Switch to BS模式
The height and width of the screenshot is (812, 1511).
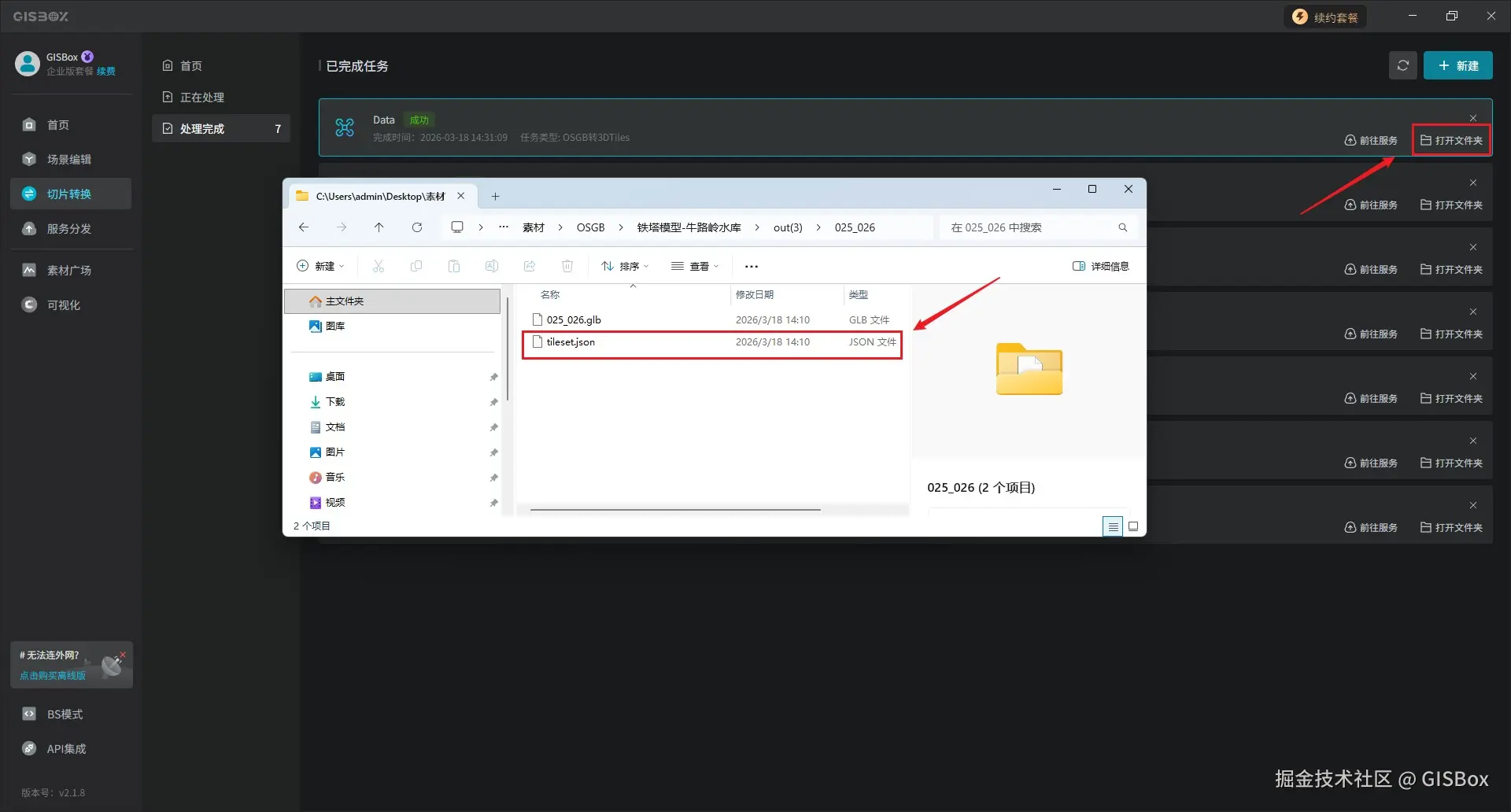[x=64, y=714]
